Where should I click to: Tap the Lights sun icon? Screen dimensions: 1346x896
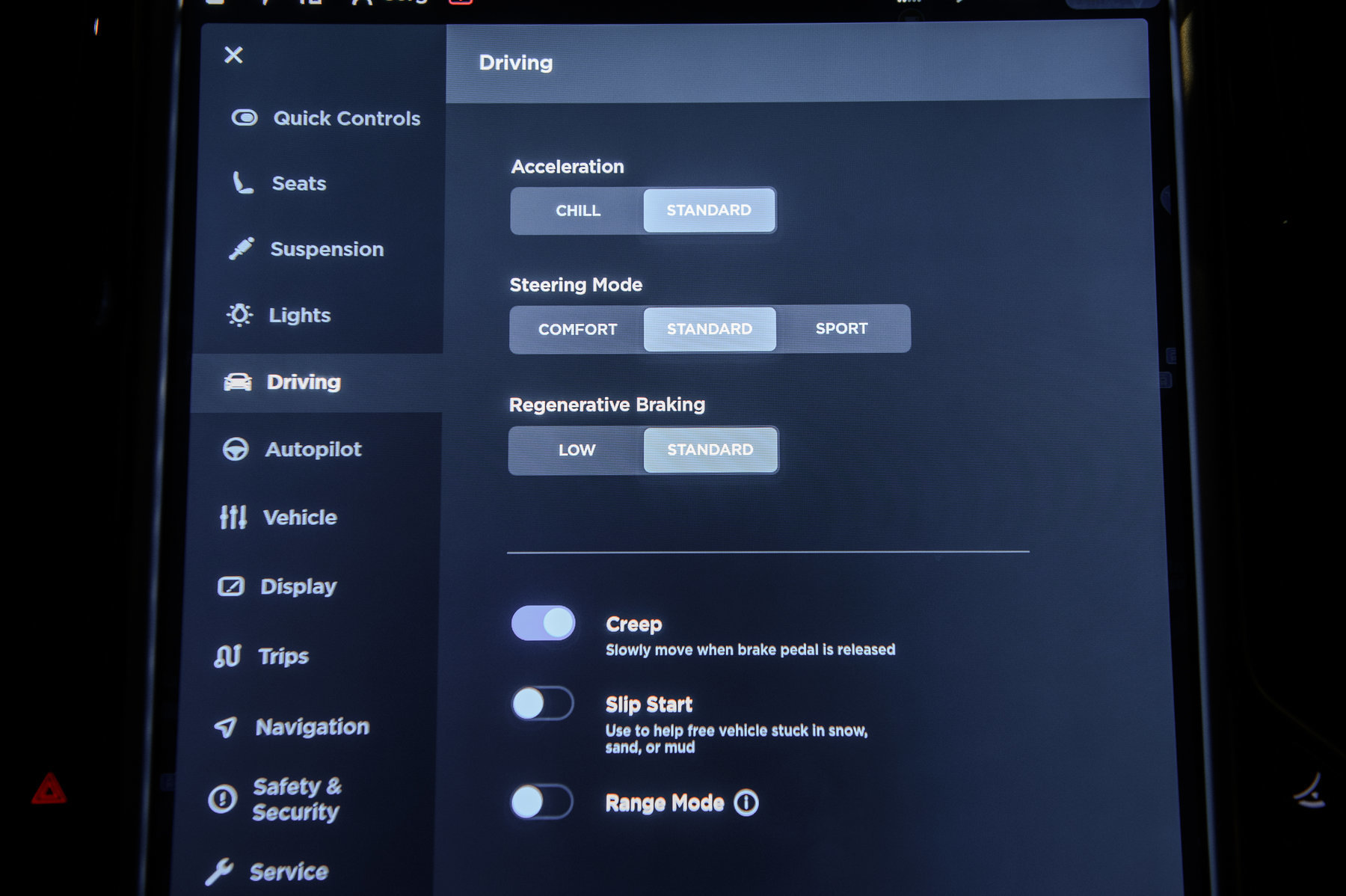click(239, 315)
